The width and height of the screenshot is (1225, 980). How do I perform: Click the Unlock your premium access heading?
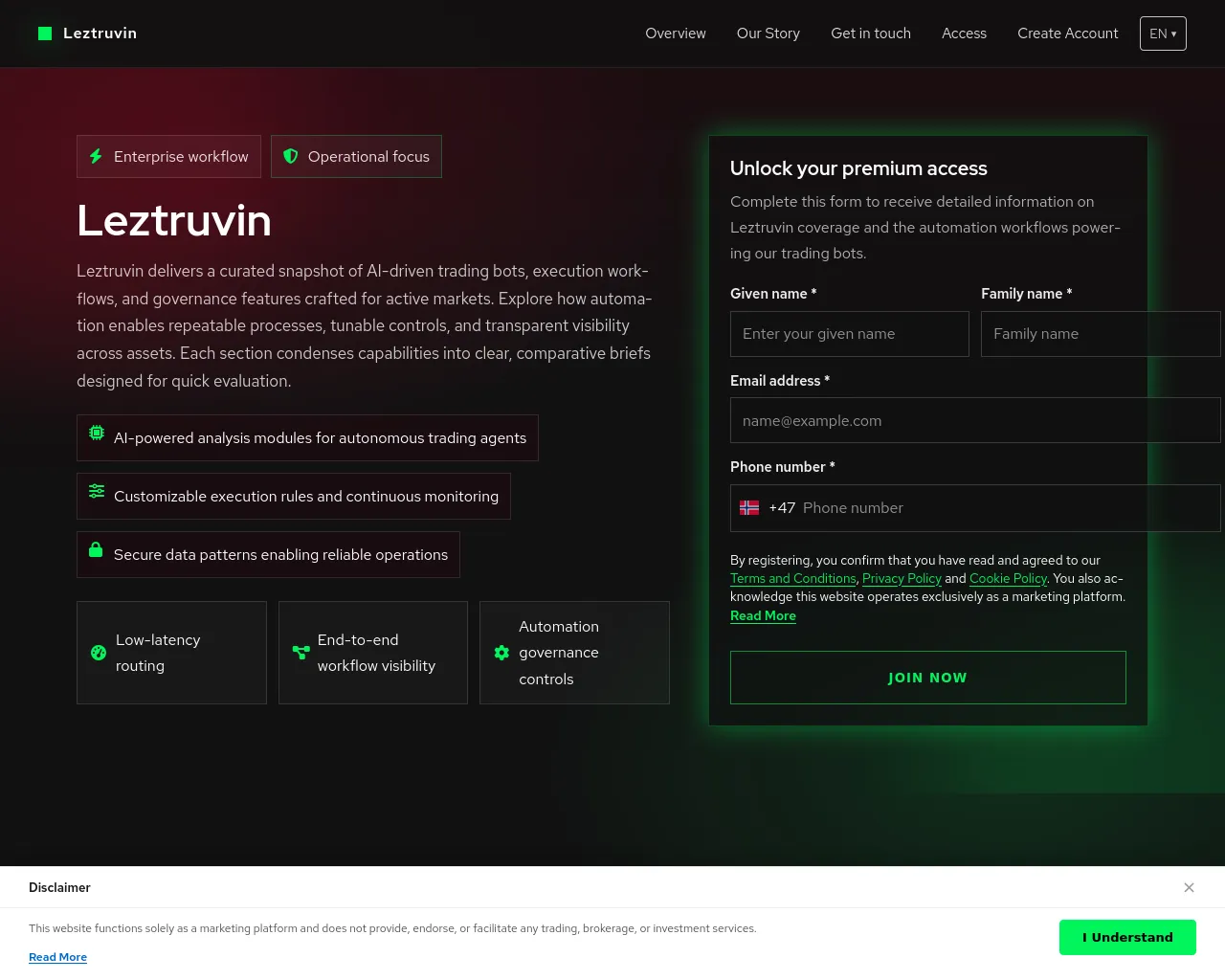858,168
